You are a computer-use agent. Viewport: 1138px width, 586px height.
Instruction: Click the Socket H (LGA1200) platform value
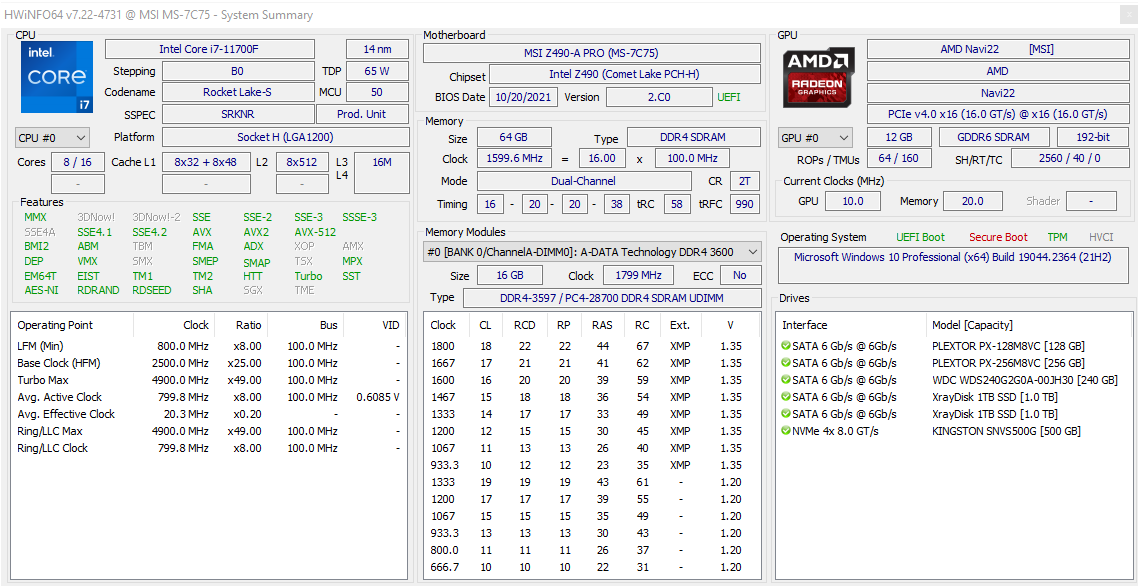click(x=285, y=137)
